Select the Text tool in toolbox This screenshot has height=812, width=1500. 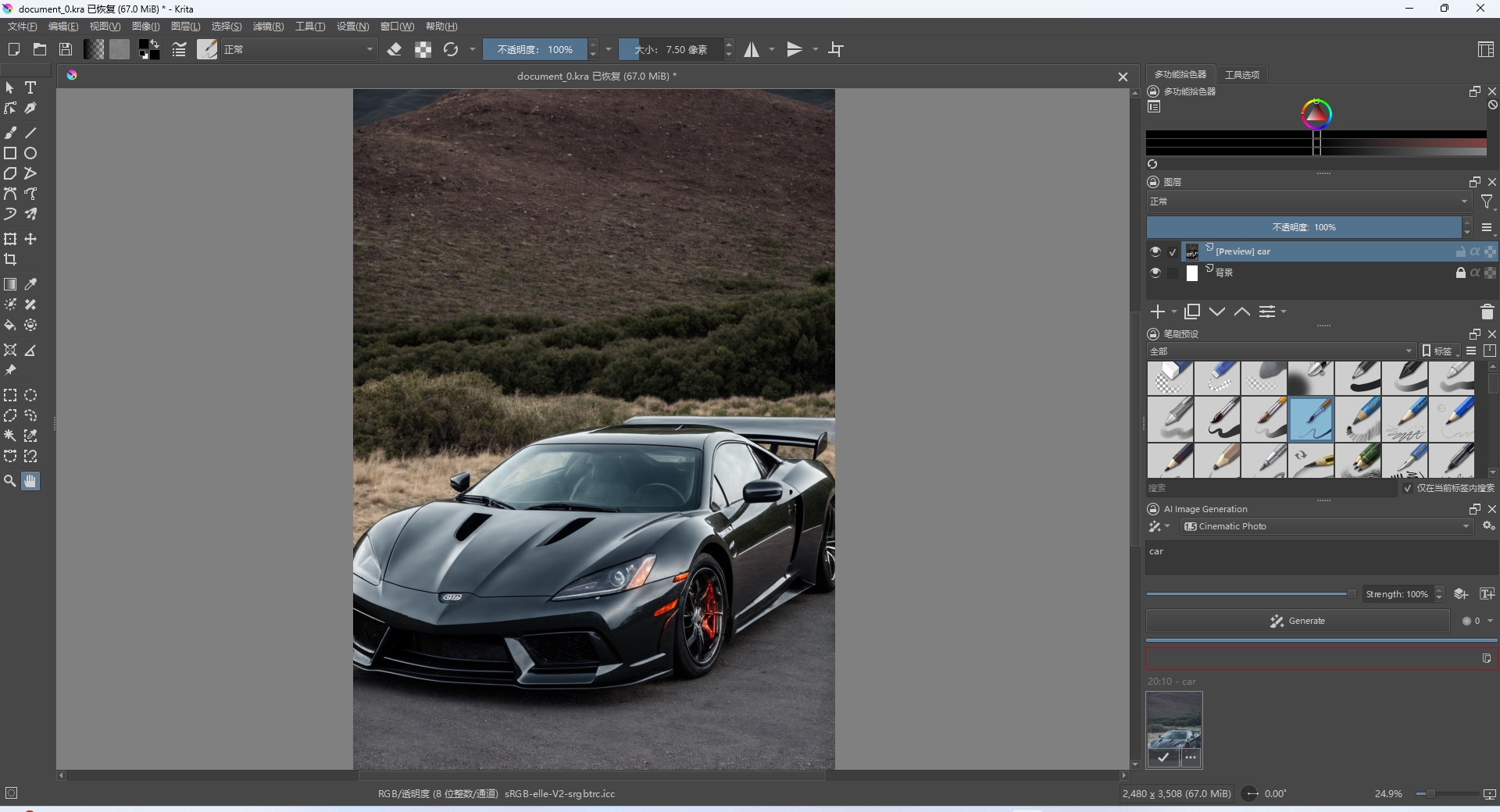pyautogui.click(x=30, y=88)
